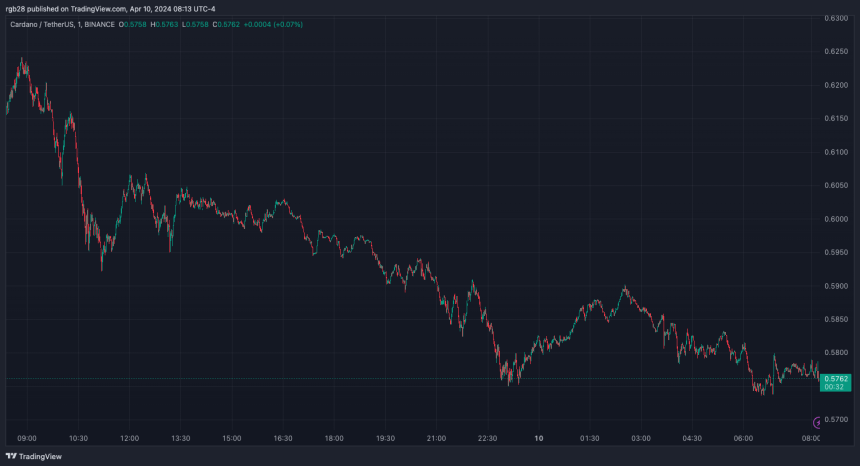Click the High price value H0.5763

[165, 22]
